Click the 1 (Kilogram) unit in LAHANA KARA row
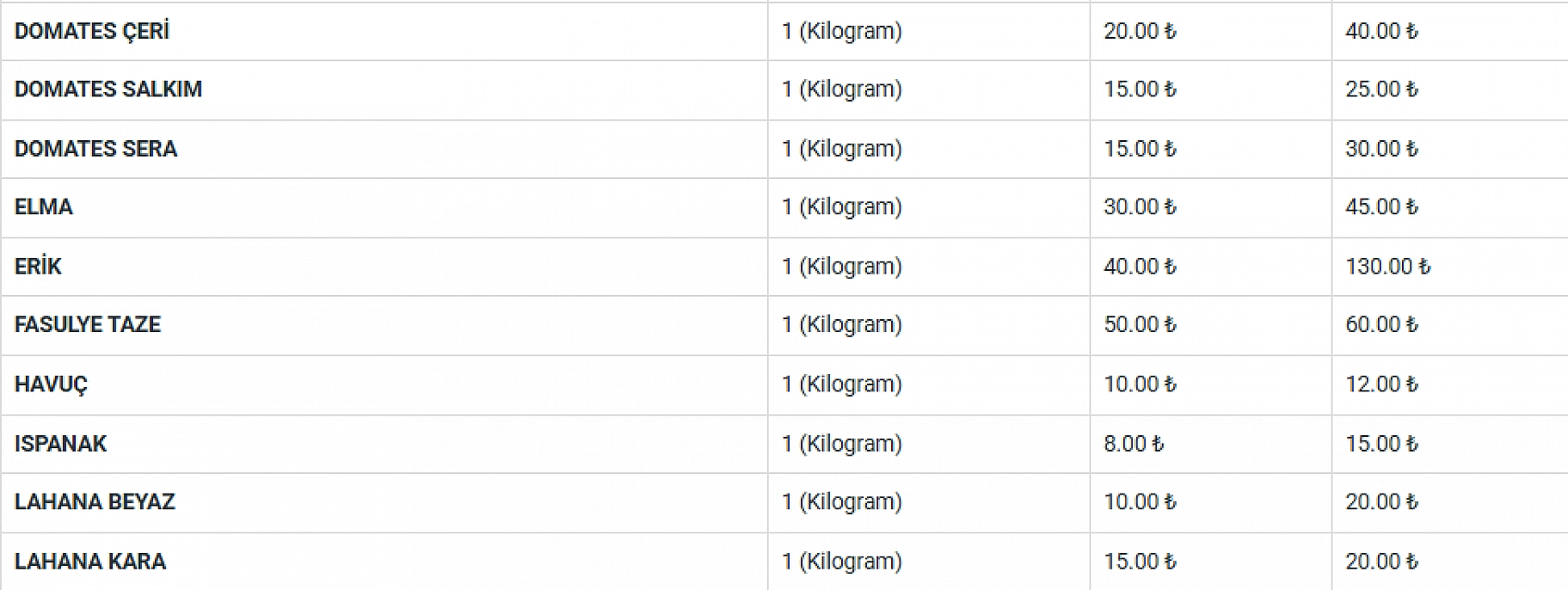 click(x=841, y=562)
